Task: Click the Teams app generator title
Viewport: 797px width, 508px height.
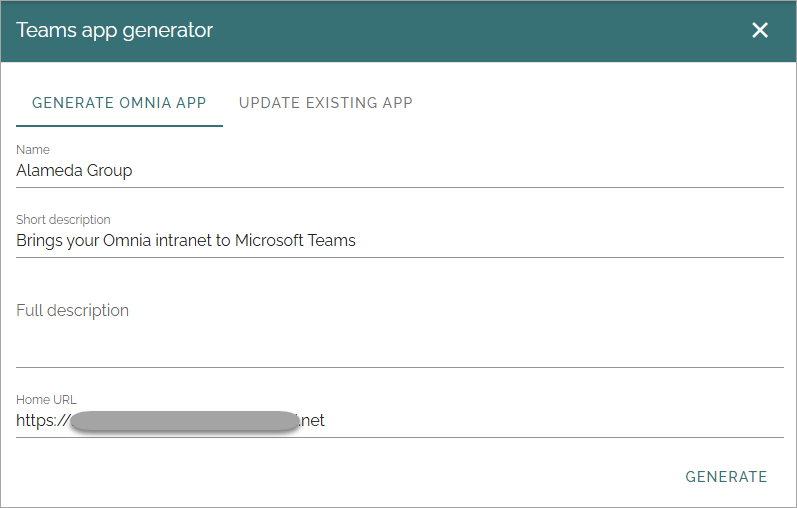Action: point(114,30)
